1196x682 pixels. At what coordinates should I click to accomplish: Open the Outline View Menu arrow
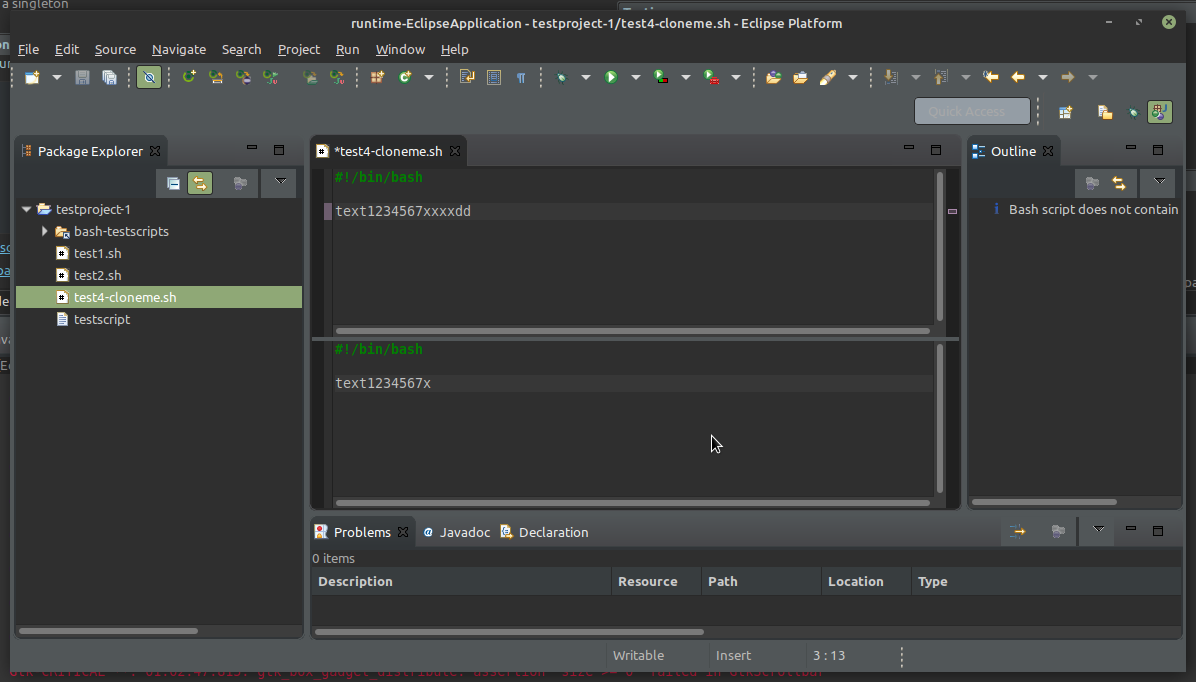click(x=1159, y=182)
